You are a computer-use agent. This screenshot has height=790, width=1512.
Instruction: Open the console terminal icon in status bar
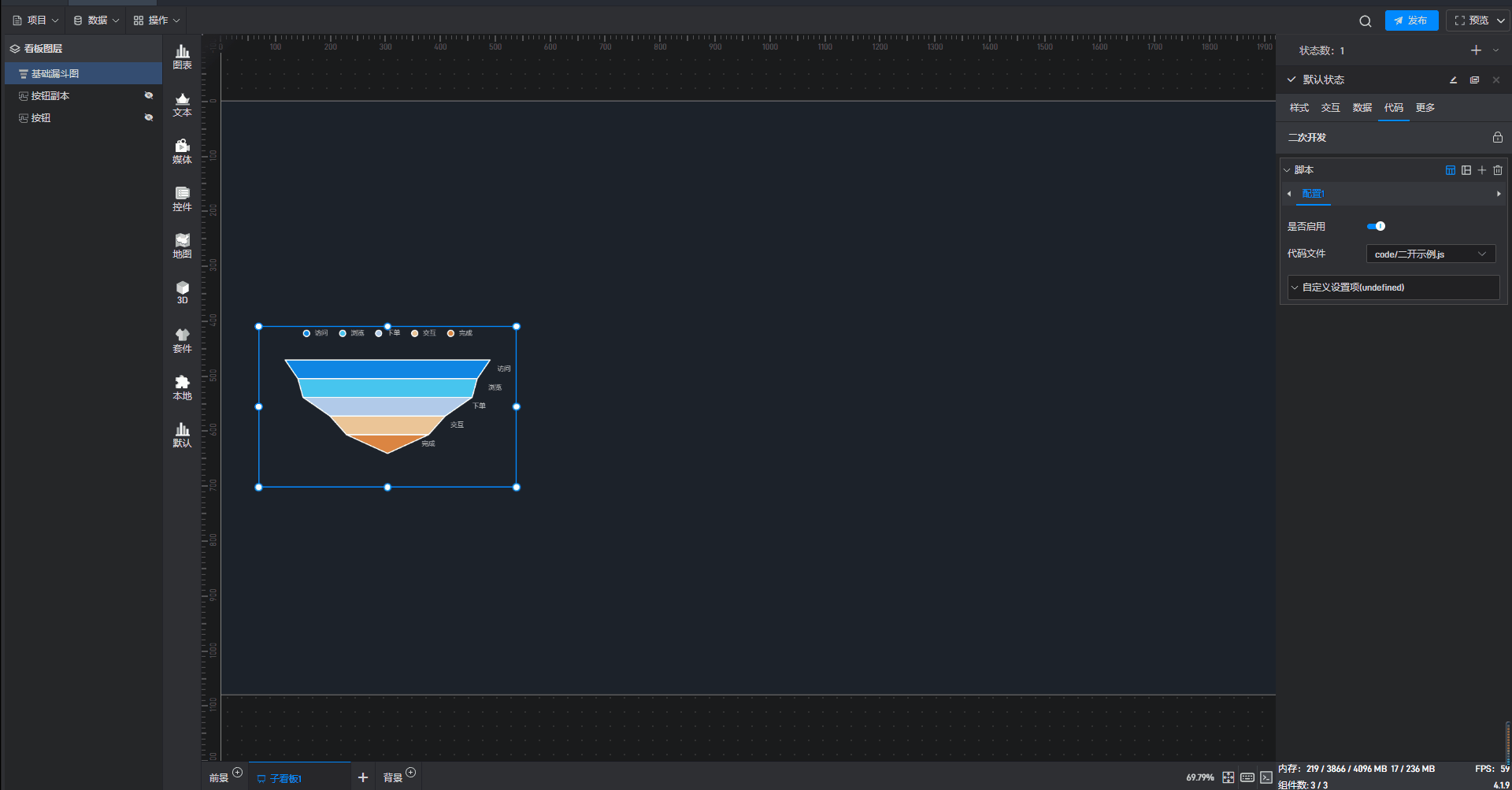point(1266,777)
